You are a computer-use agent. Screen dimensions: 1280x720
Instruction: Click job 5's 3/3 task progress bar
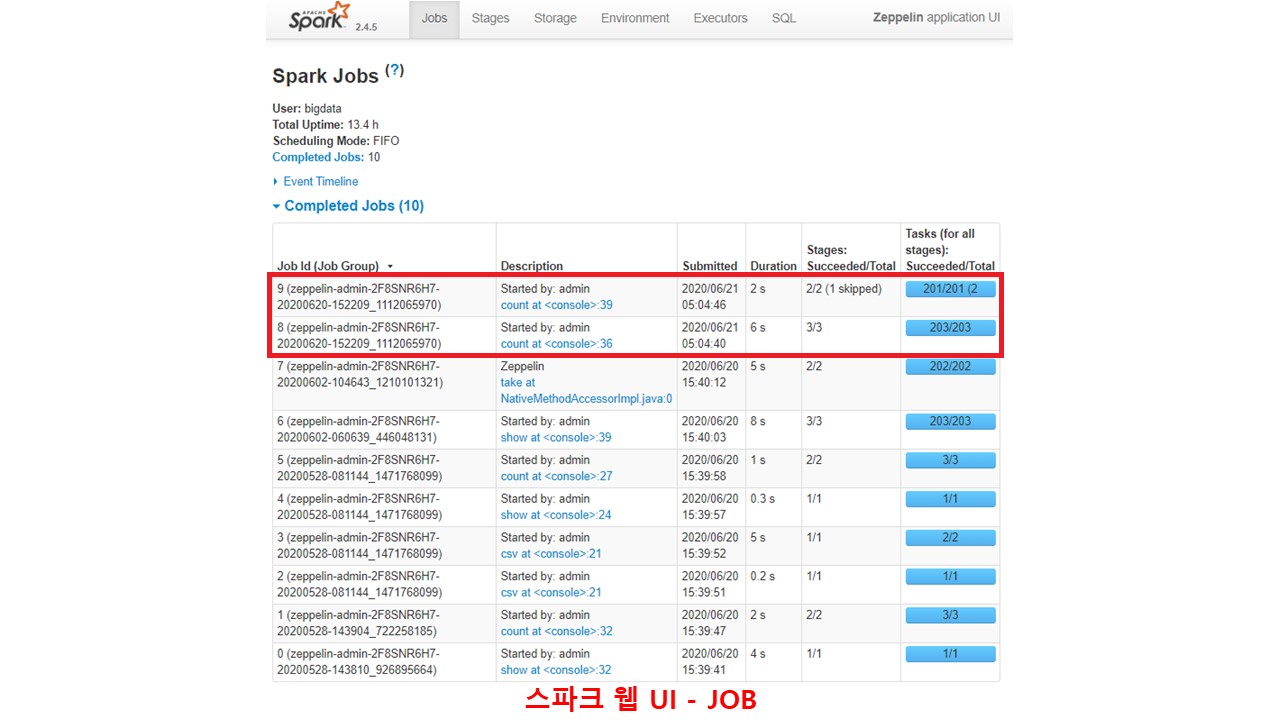pos(950,460)
